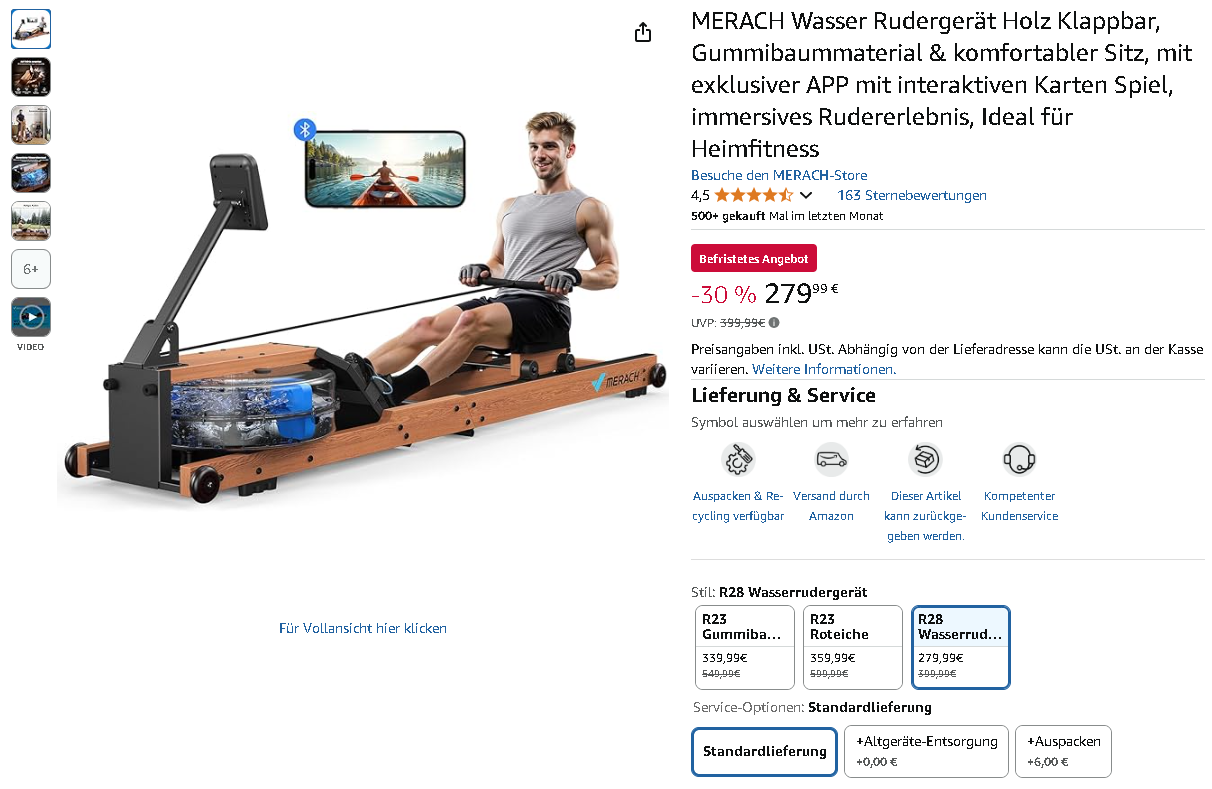The image size is (1212, 789).
Task: Click the UVP info icon
Action: [774, 323]
